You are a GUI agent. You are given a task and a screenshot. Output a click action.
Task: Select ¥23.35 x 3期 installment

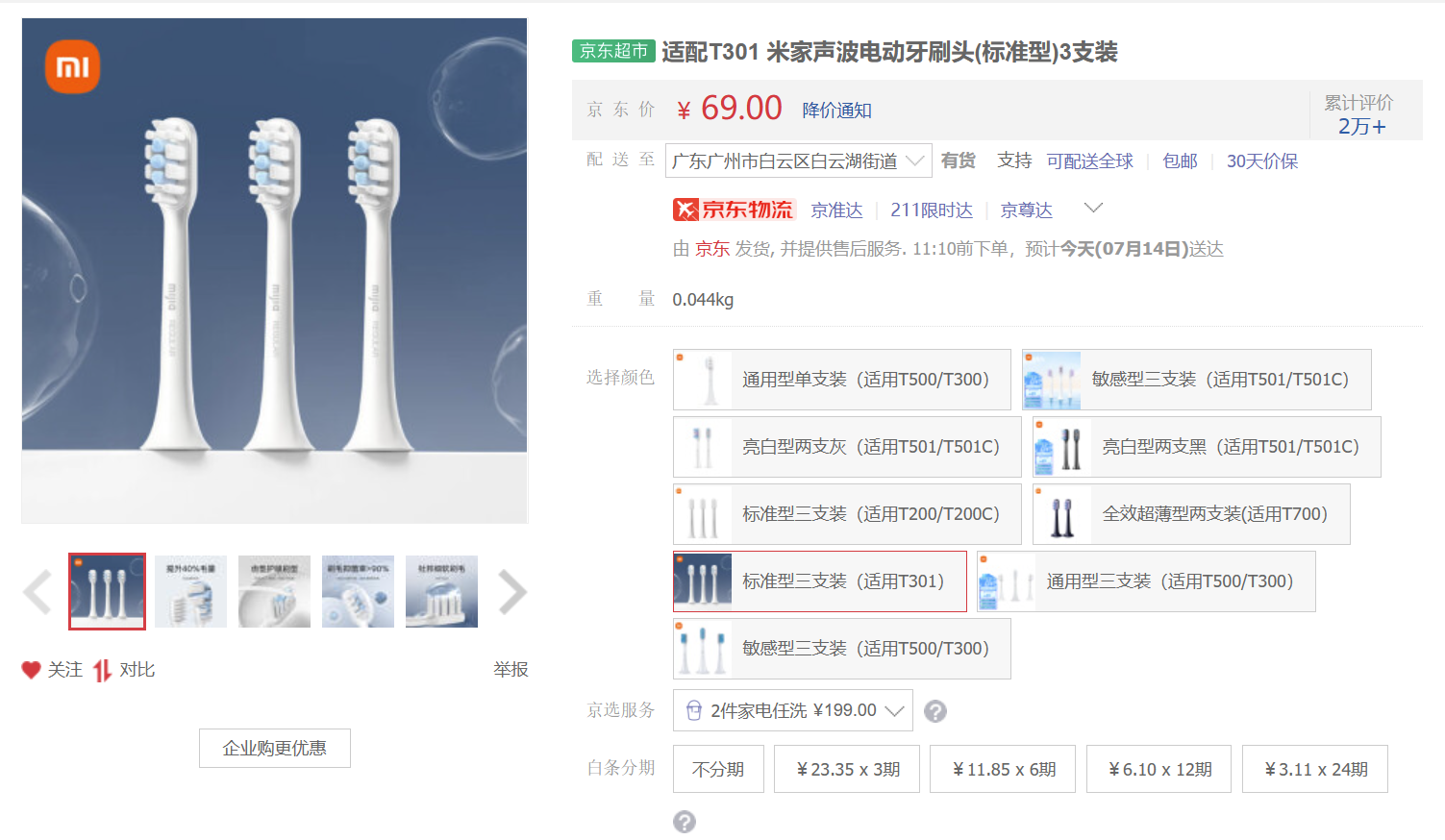click(x=847, y=769)
